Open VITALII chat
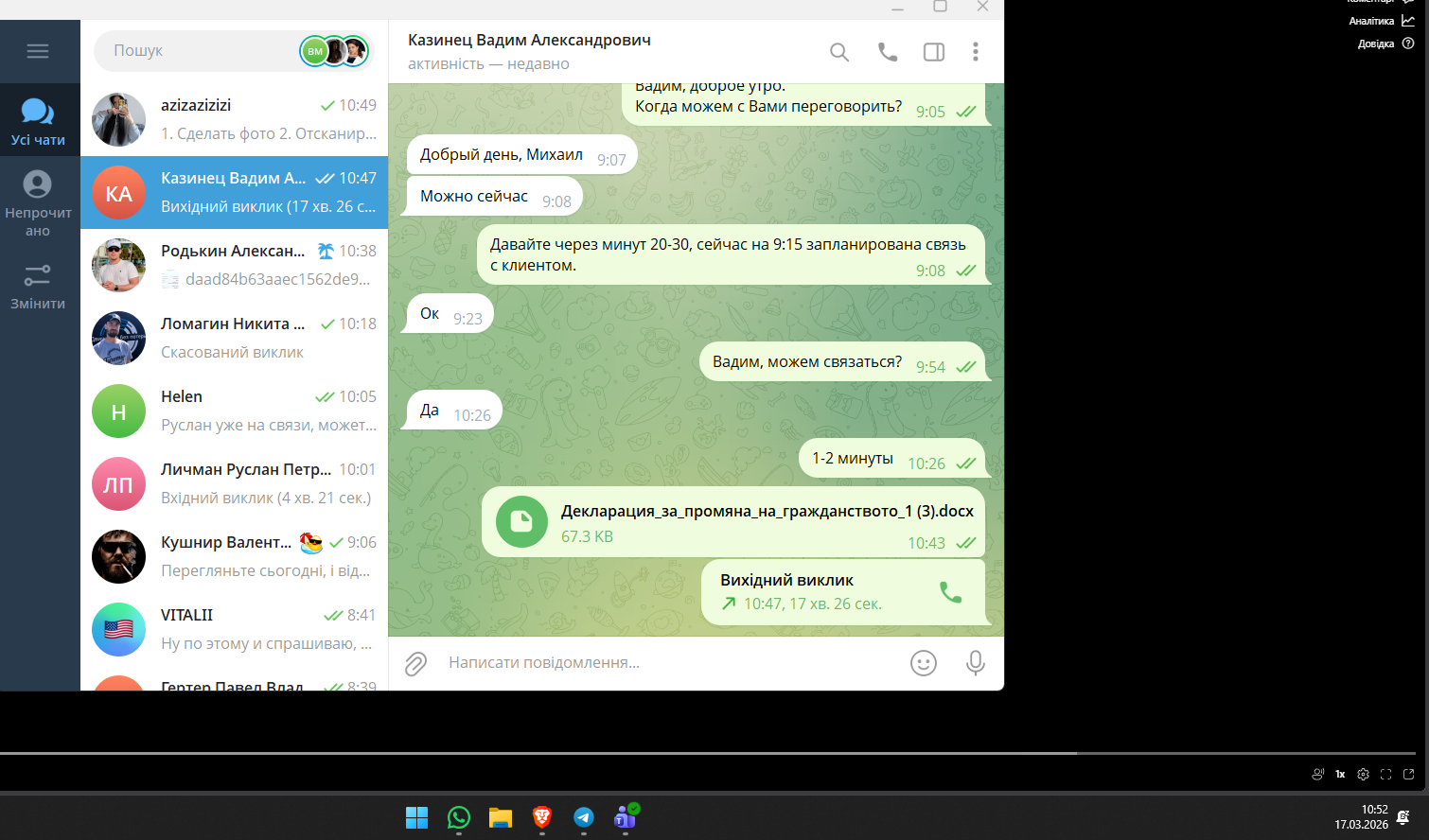The width and height of the screenshot is (1429, 840). pos(234,629)
